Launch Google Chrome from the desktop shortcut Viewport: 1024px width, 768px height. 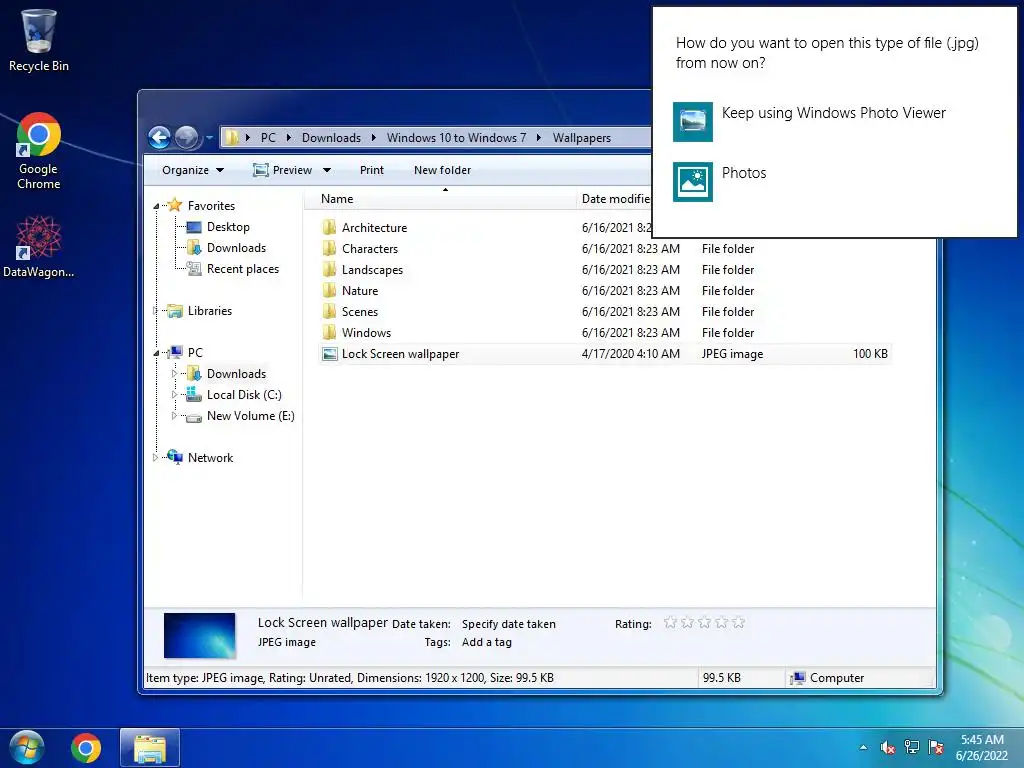coord(39,152)
